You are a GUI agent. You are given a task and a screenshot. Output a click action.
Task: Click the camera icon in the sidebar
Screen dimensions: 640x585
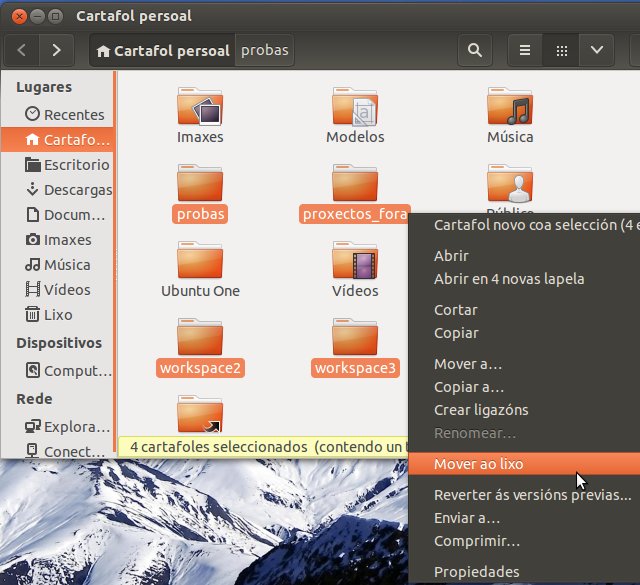tap(33, 239)
